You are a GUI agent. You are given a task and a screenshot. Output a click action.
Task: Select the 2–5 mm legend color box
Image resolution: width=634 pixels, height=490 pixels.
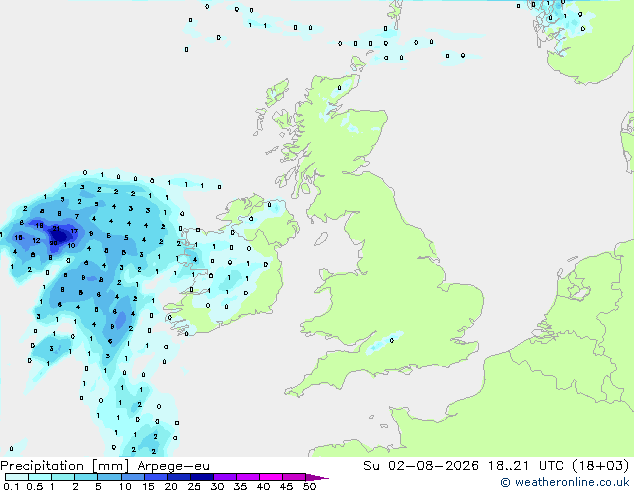pyautogui.click(x=86, y=477)
